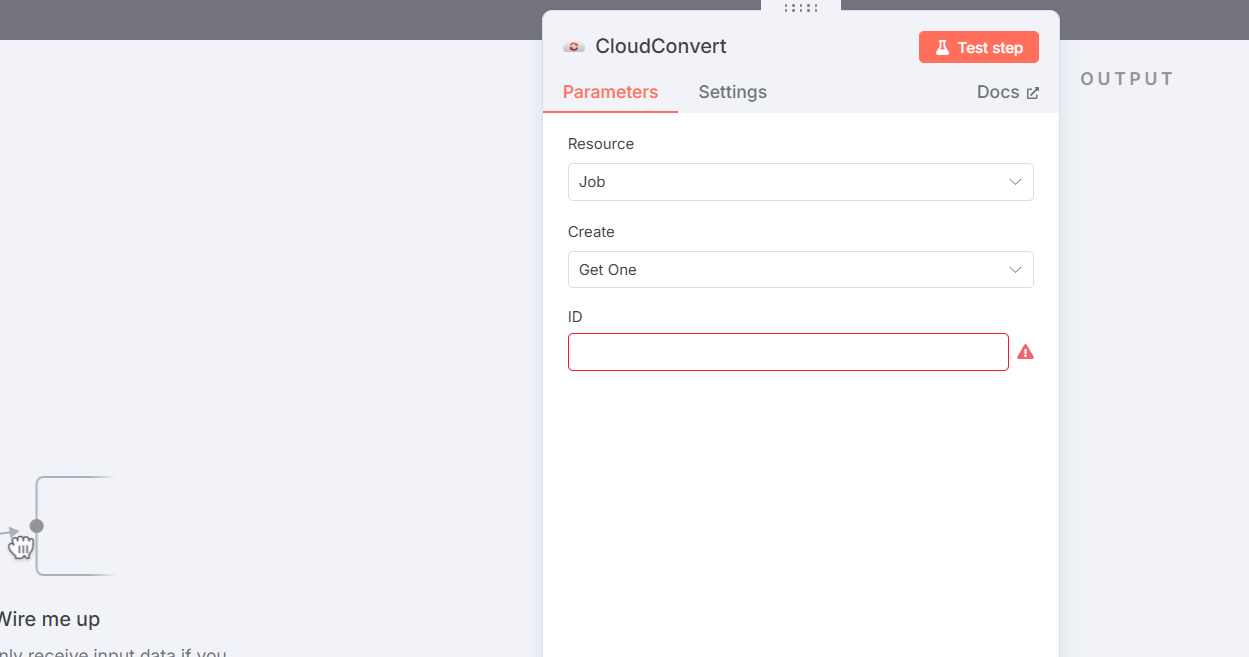Screen dimensions: 1249x657
Task: Run the node with Test step
Action: click(x=979, y=47)
